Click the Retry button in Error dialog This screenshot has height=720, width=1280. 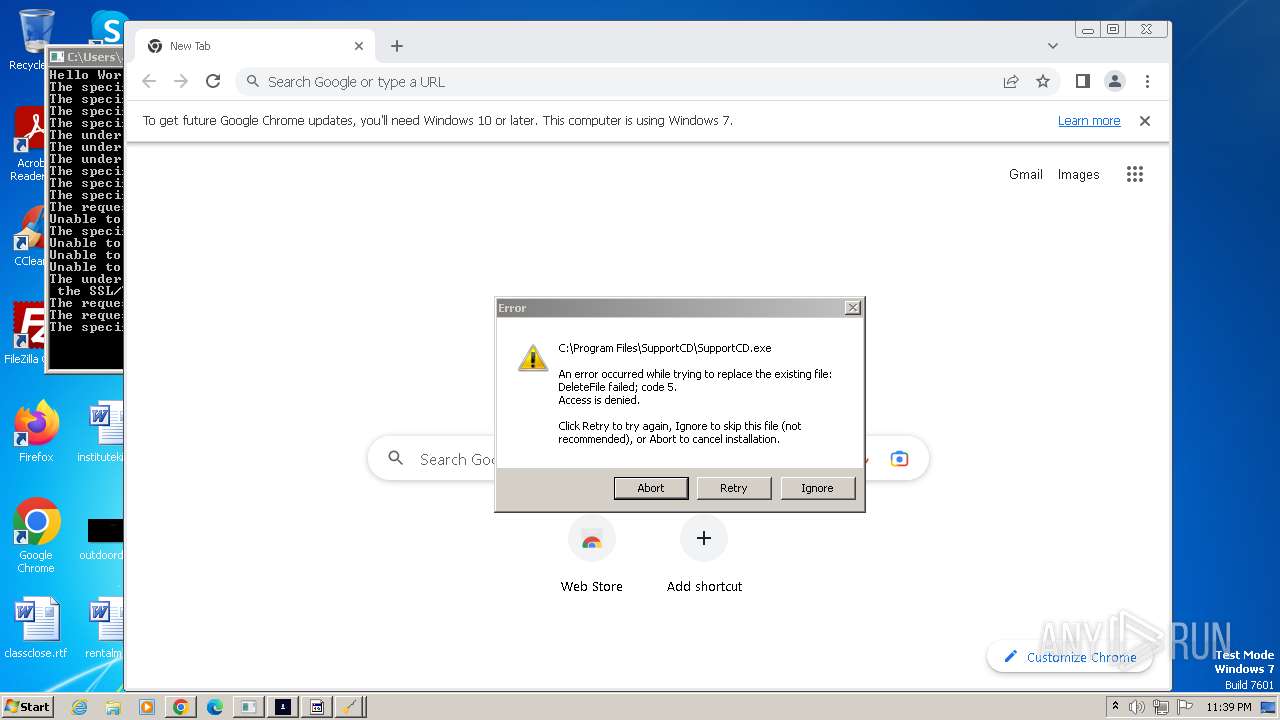pyautogui.click(x=734, y=488)
